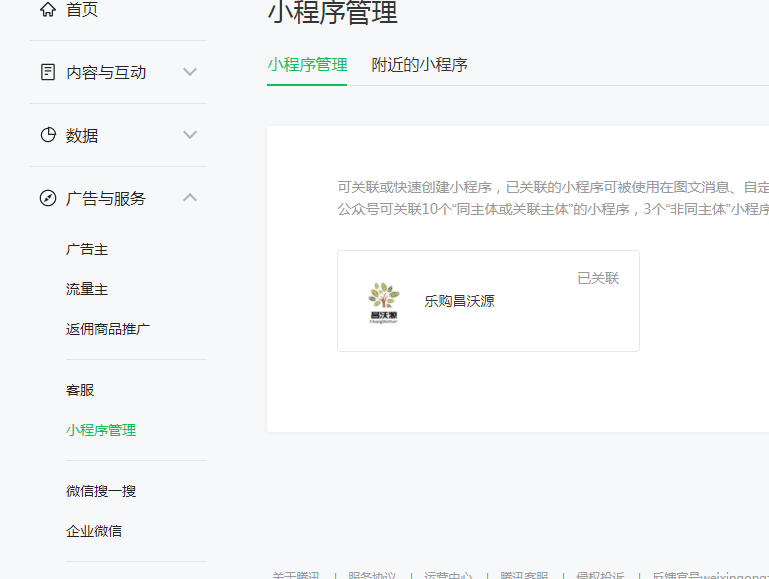This screenshot has width=769, height=579.
Task: Open the 腾讯客服 footer link
Action: click(x=524, y=575)
